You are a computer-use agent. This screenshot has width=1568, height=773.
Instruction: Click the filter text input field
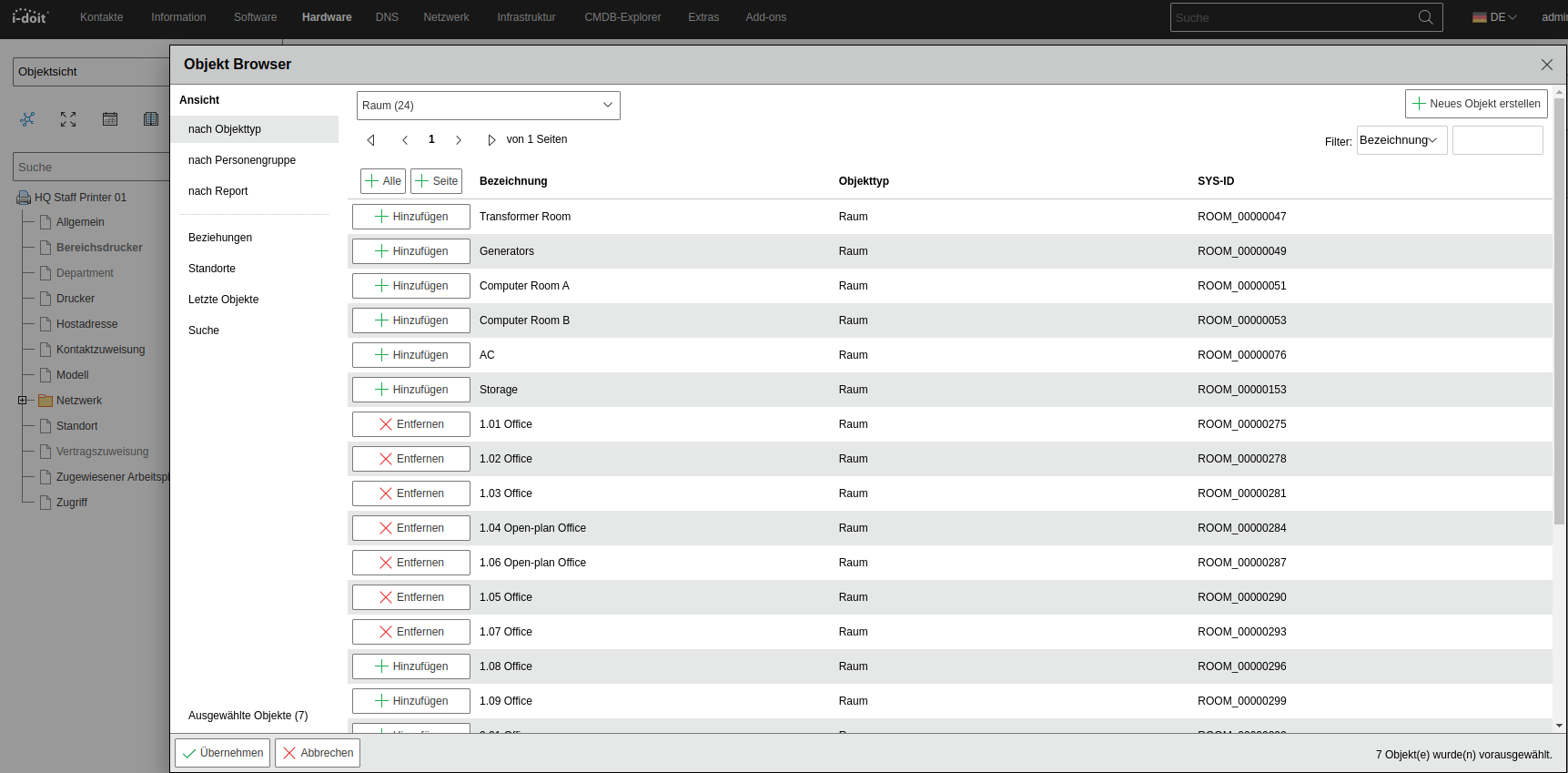tap(1497, 140)
